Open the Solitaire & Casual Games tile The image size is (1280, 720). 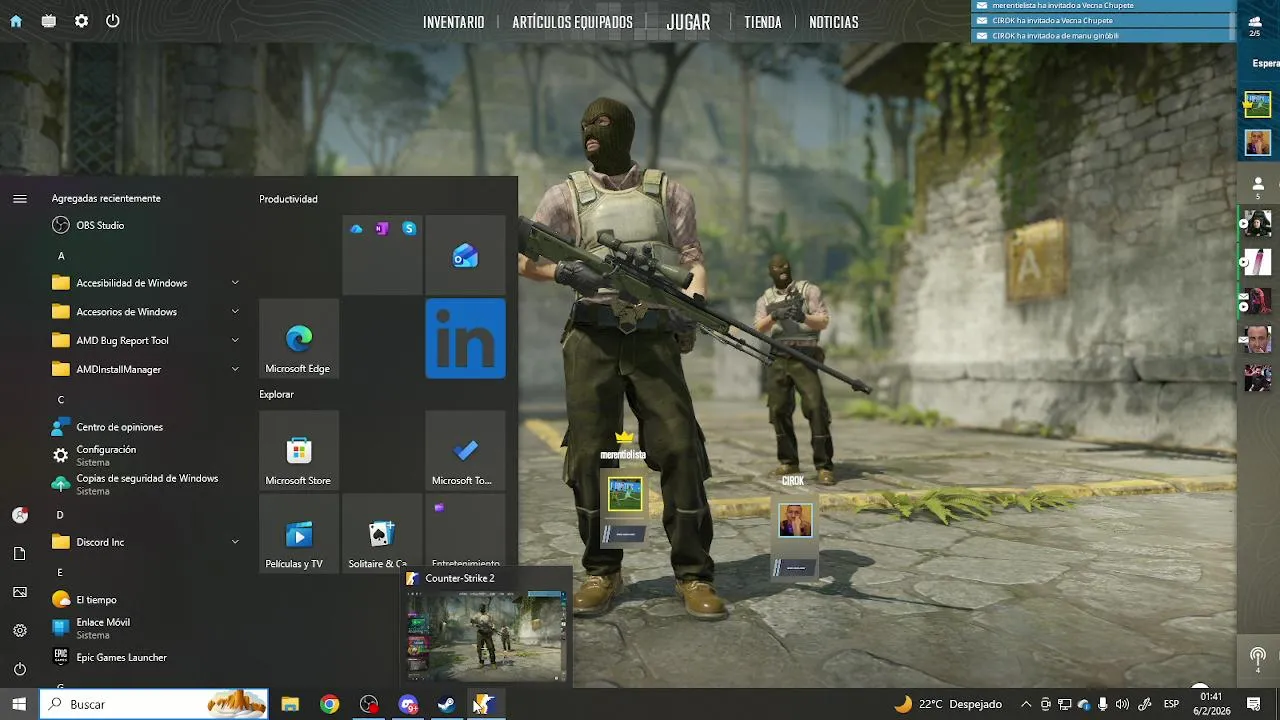click(x=382, y=533)
